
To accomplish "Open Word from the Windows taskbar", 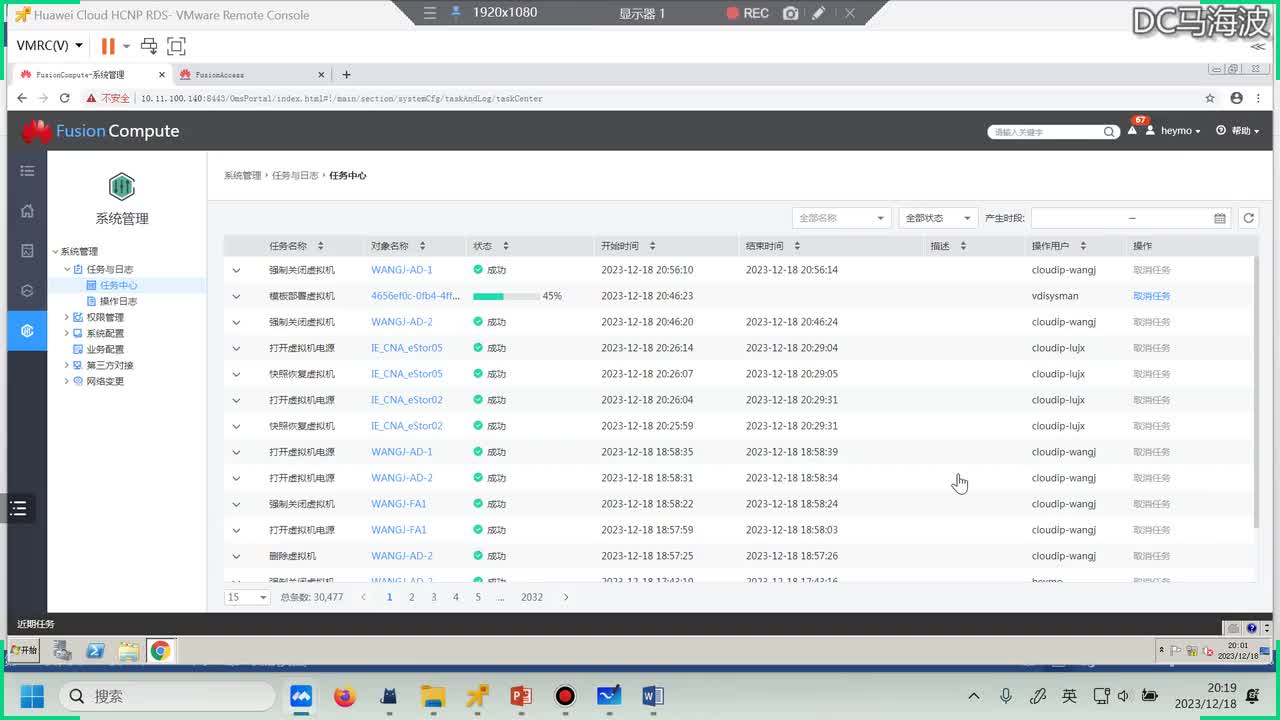I will pyautogui.click(x=653, y=696).
